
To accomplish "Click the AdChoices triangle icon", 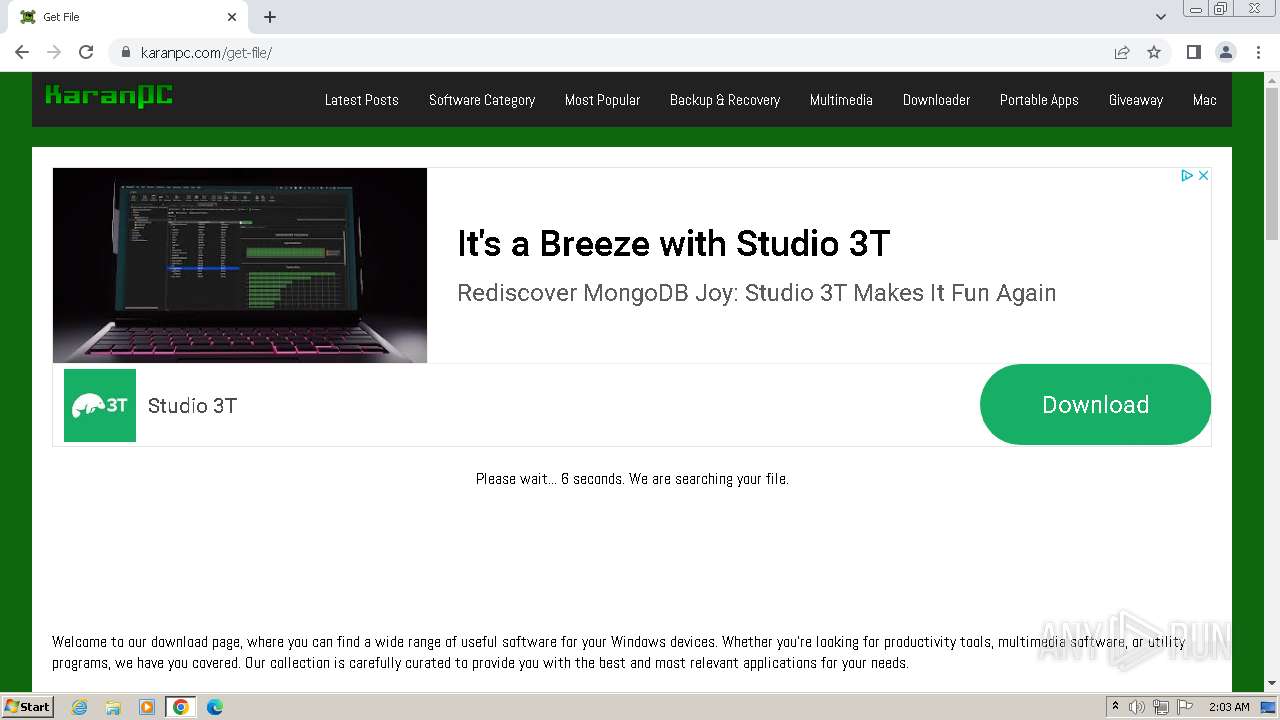I will [1187, 175].
